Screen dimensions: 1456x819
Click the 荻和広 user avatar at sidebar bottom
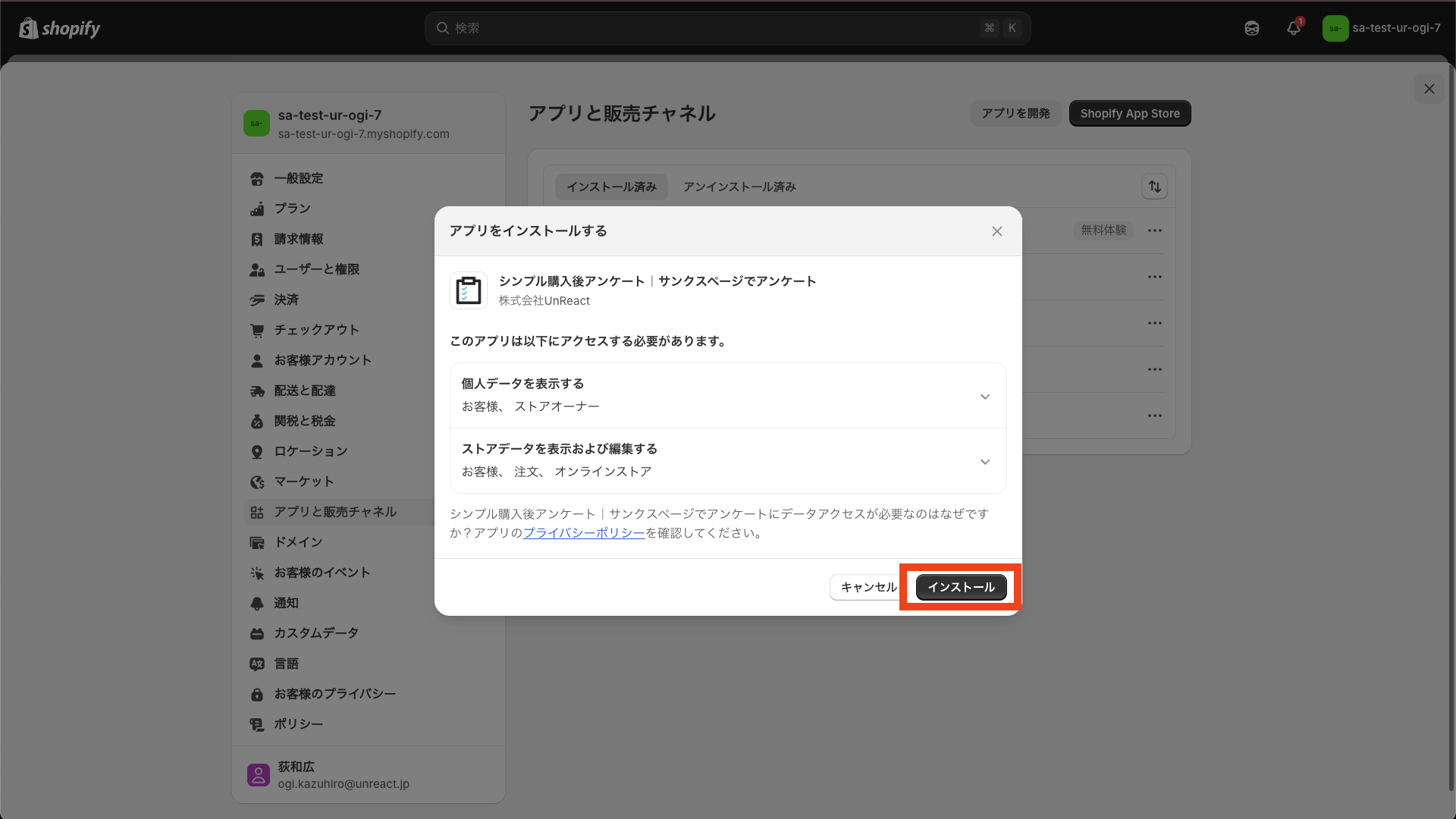coord(258,774)
